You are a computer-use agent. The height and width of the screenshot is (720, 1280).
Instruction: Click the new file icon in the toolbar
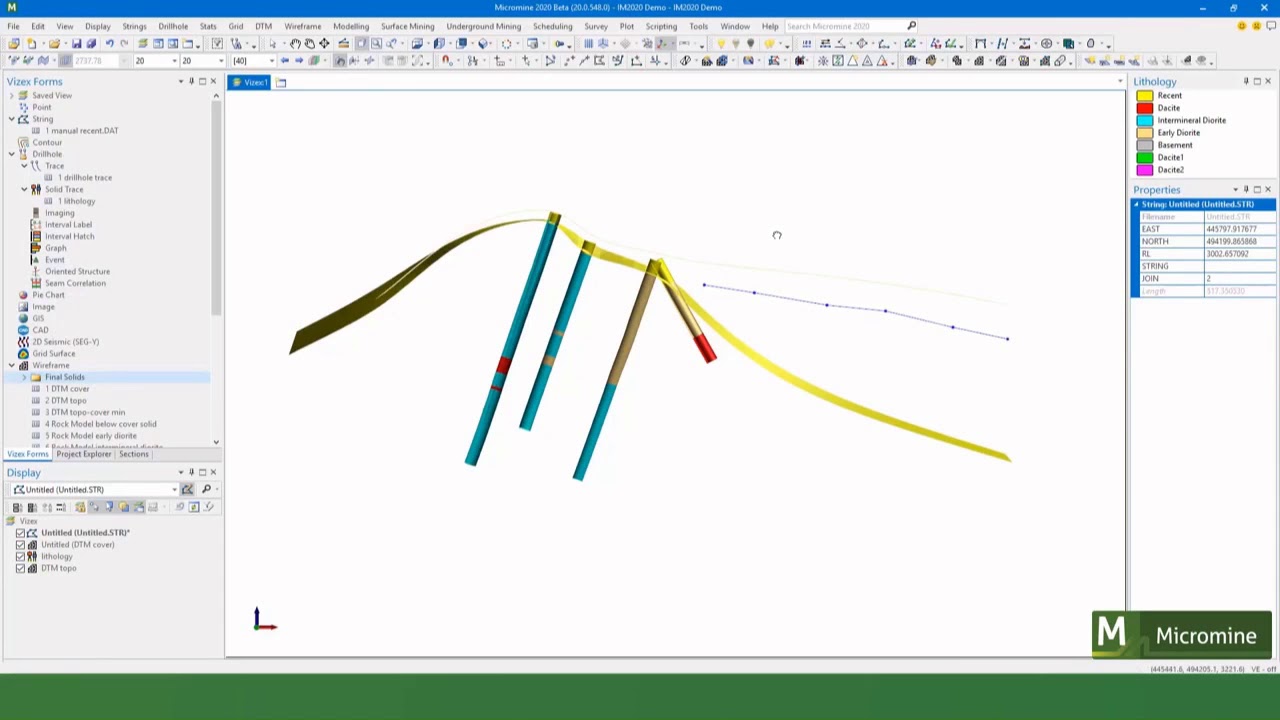[x=32, y=44]
